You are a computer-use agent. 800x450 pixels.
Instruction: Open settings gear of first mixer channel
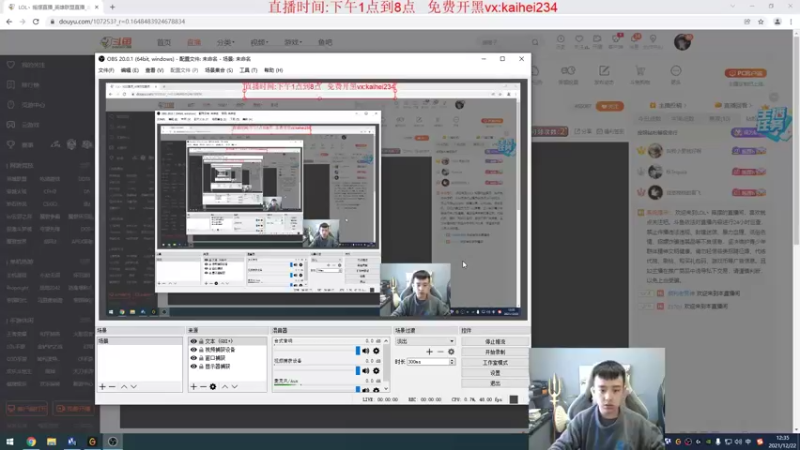tap(376, 351)
